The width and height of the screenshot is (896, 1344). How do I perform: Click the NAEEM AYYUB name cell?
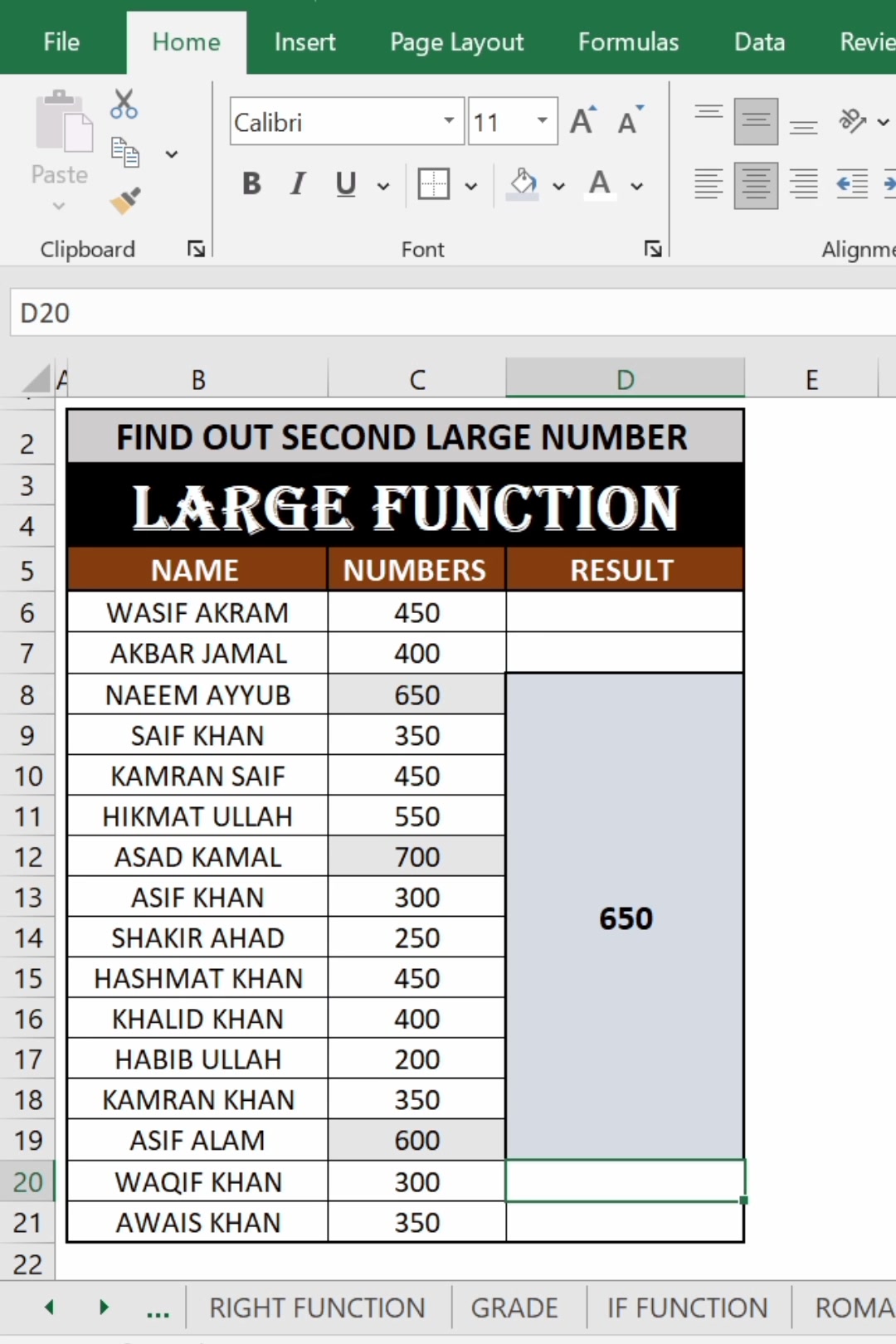pyautogui.click(x=198, y=694)
